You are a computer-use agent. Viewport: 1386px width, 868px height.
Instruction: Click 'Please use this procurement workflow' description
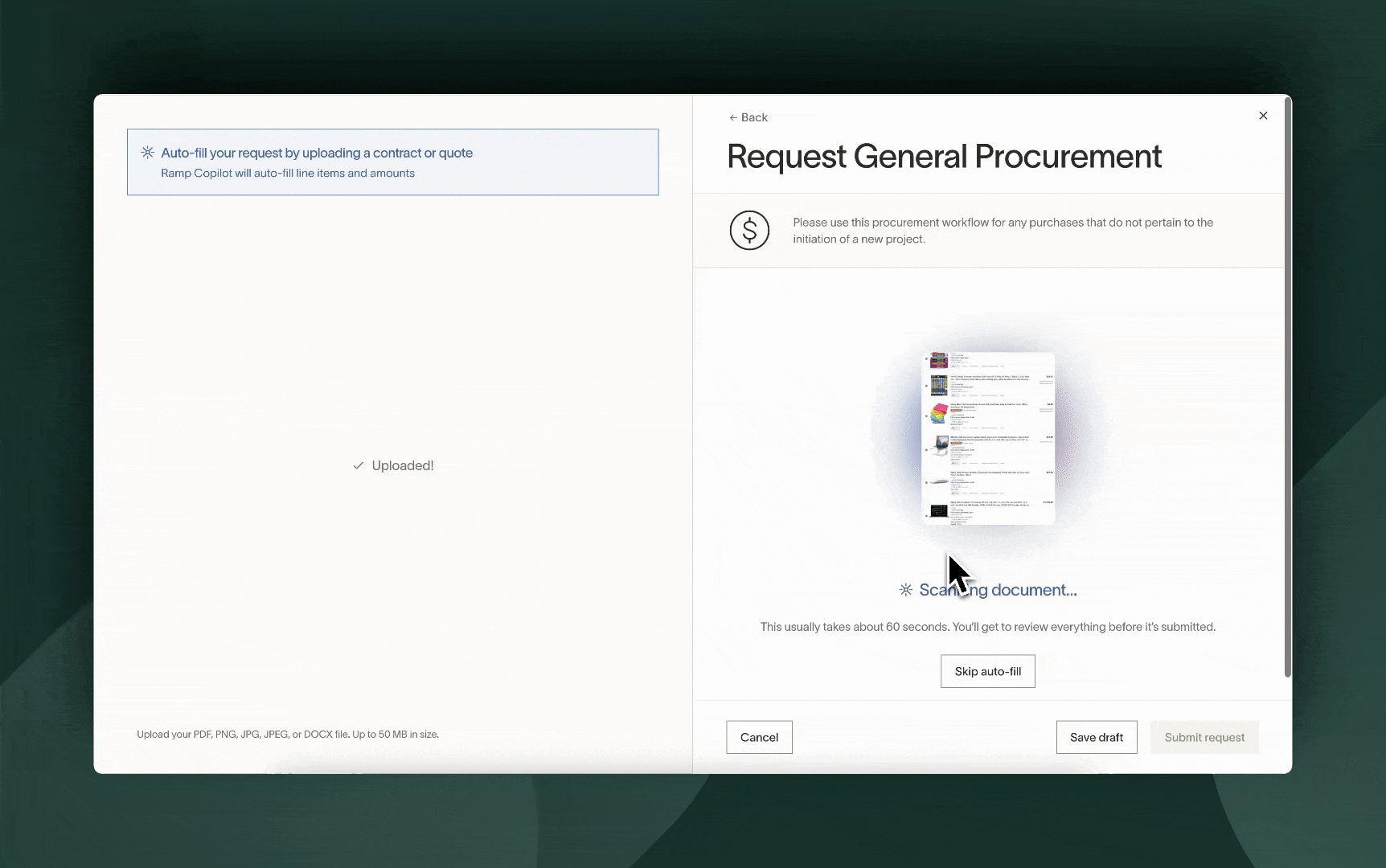[1003, 231]
